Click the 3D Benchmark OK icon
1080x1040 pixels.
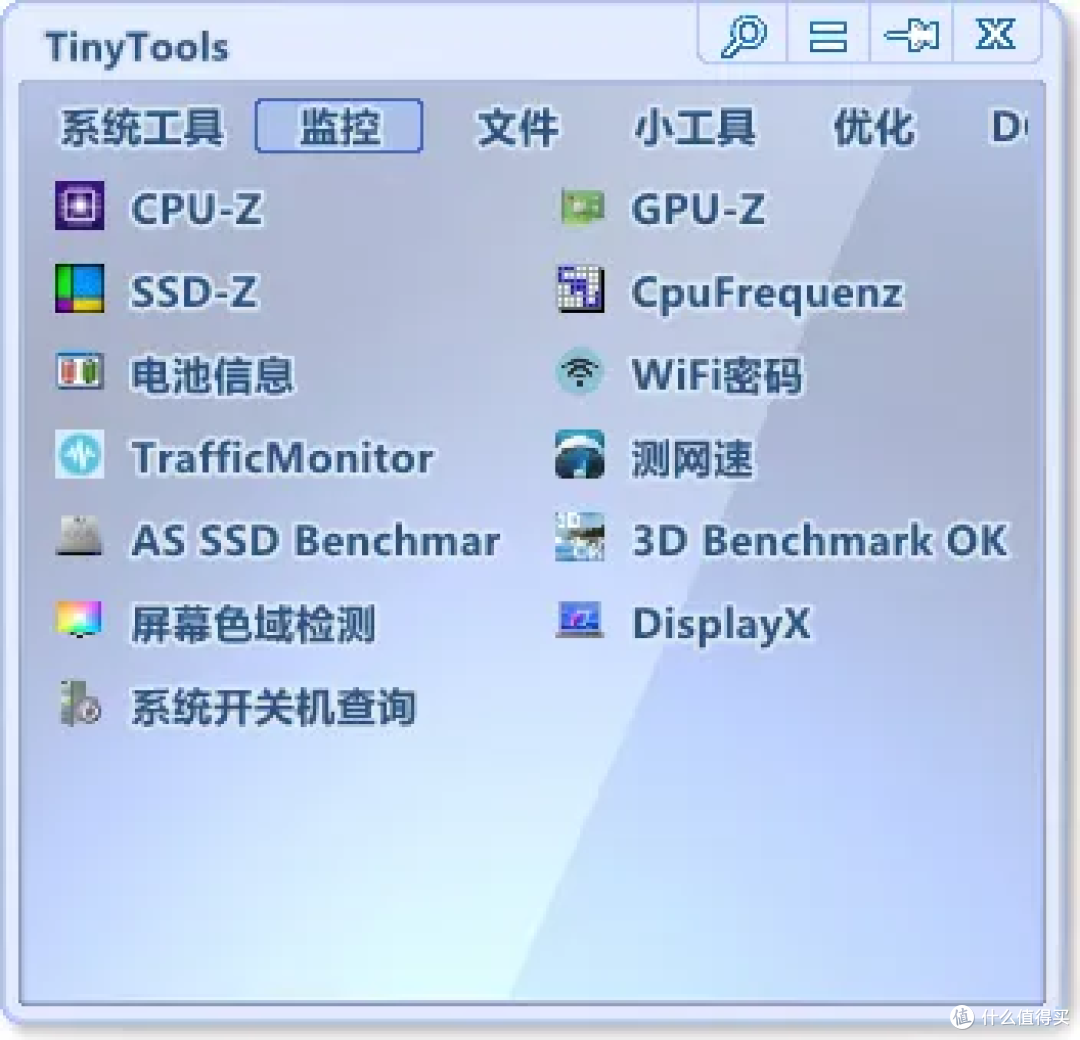click(580, 537)
